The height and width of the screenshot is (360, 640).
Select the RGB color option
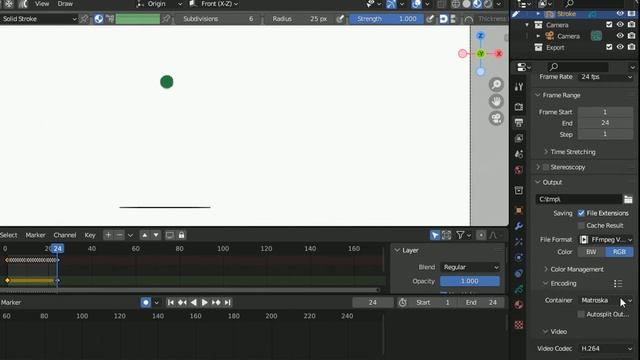point(619,252)
